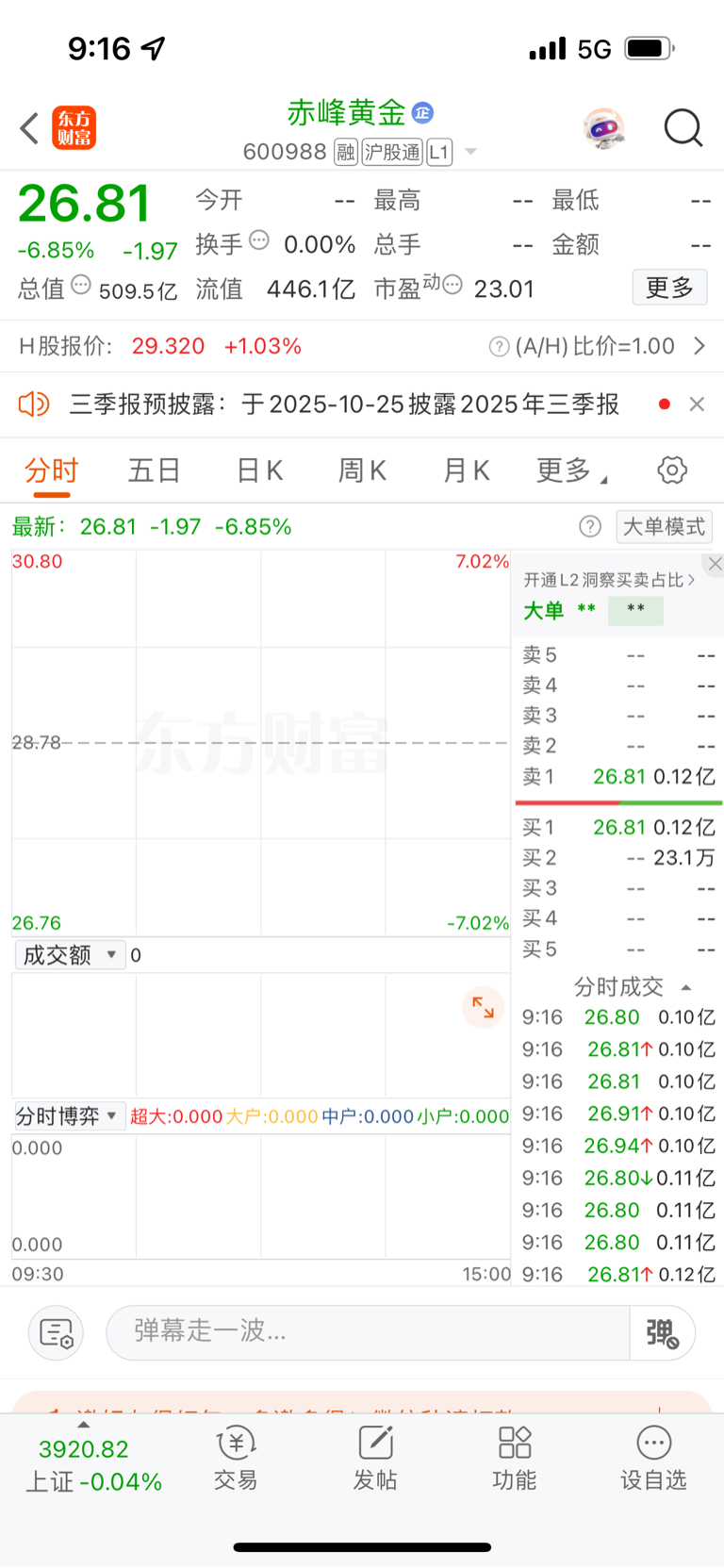This screenshot has width=724, height=1568.
Task: Tap the 小户:0.000 legend
Action: point(463,1116)
